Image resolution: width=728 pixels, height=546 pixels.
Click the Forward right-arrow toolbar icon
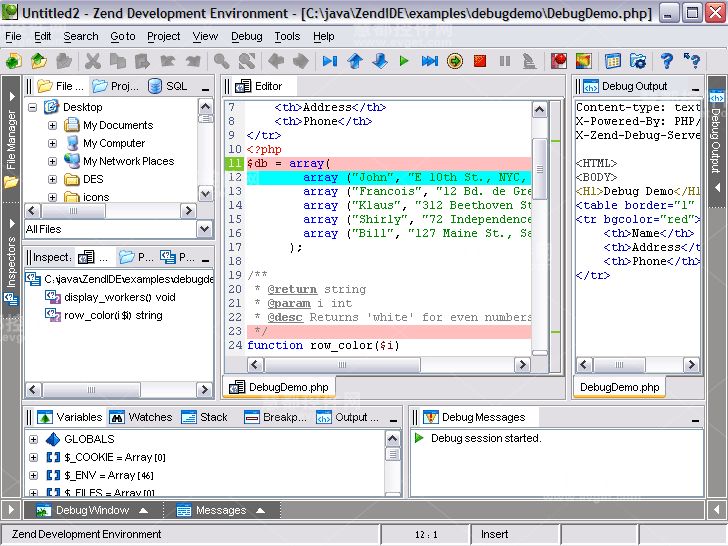coord(301,61)
